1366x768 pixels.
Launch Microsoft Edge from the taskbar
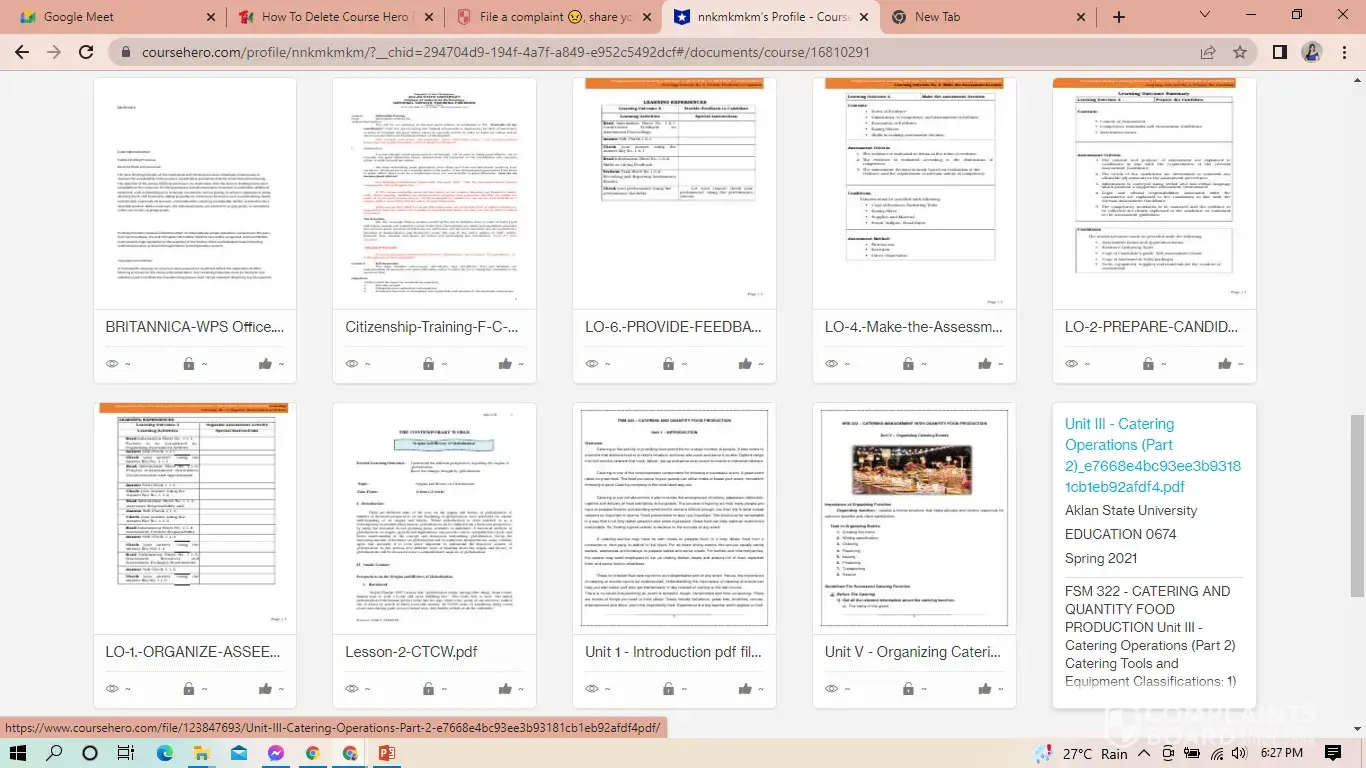click(165, 753)
